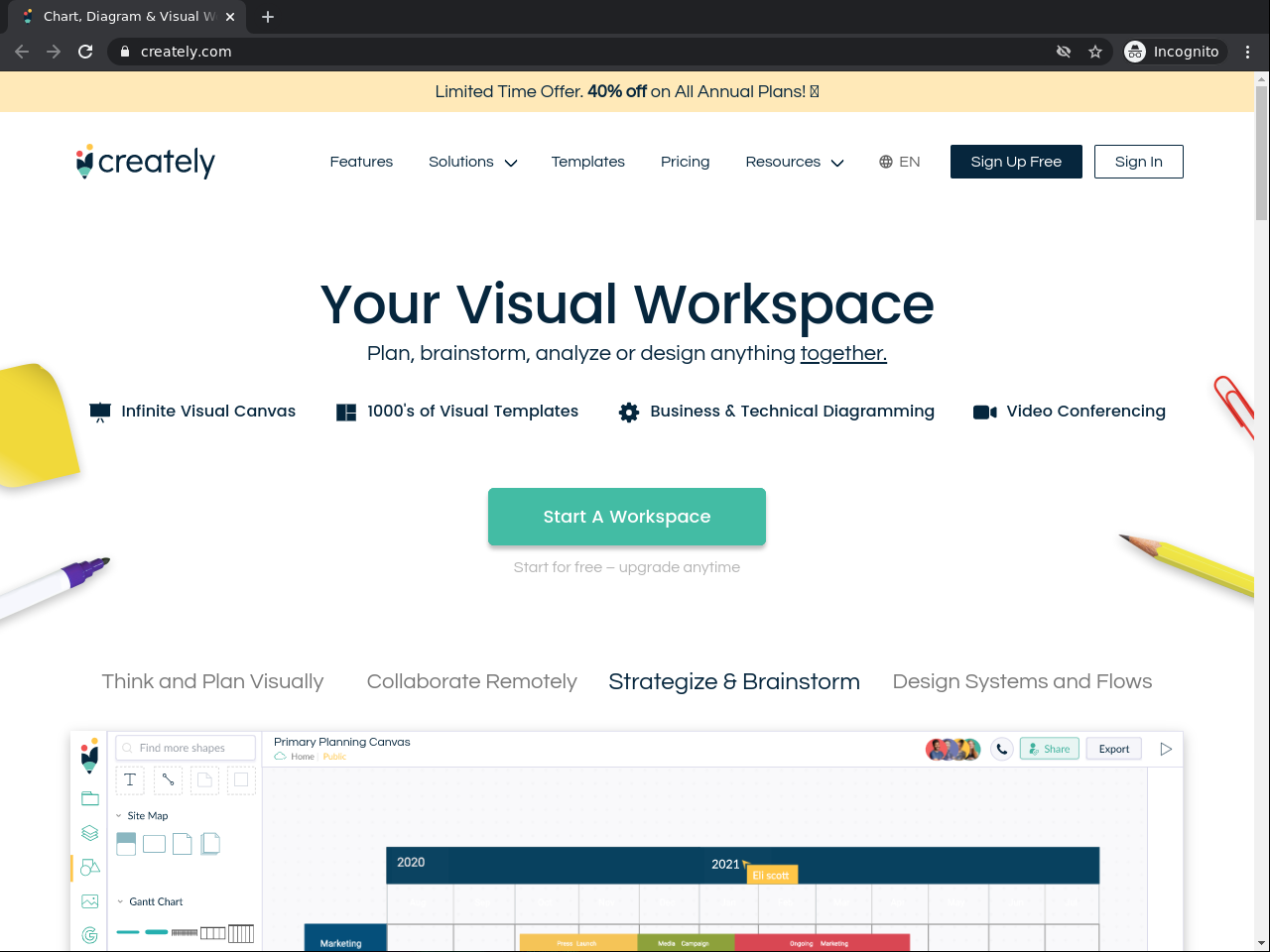Click the layers icon in the canvas sidebar

click(90, 833)
